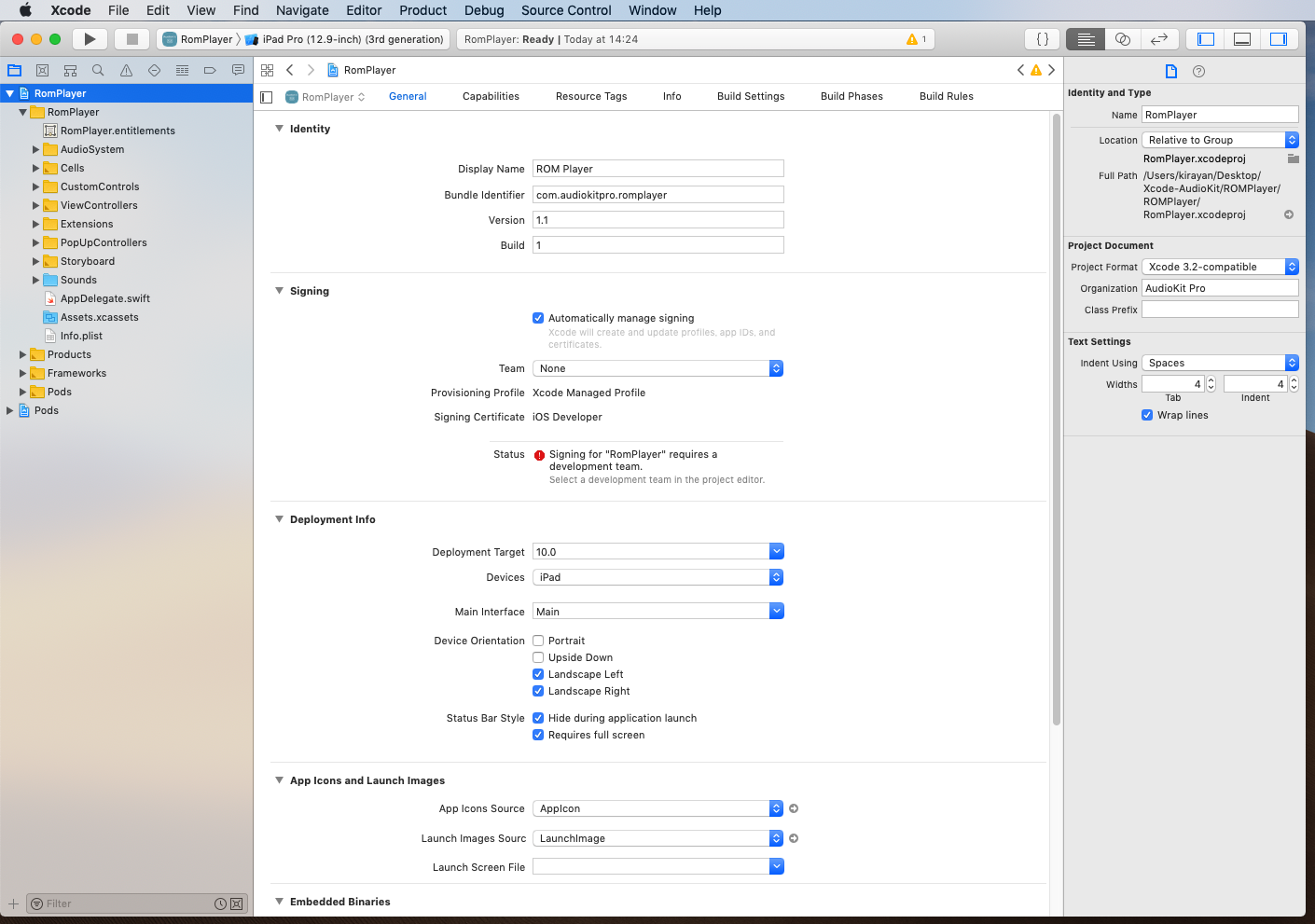Open the Report navigator icon
The width and height of the screenshot is (1315, 924).
[238, 70]
